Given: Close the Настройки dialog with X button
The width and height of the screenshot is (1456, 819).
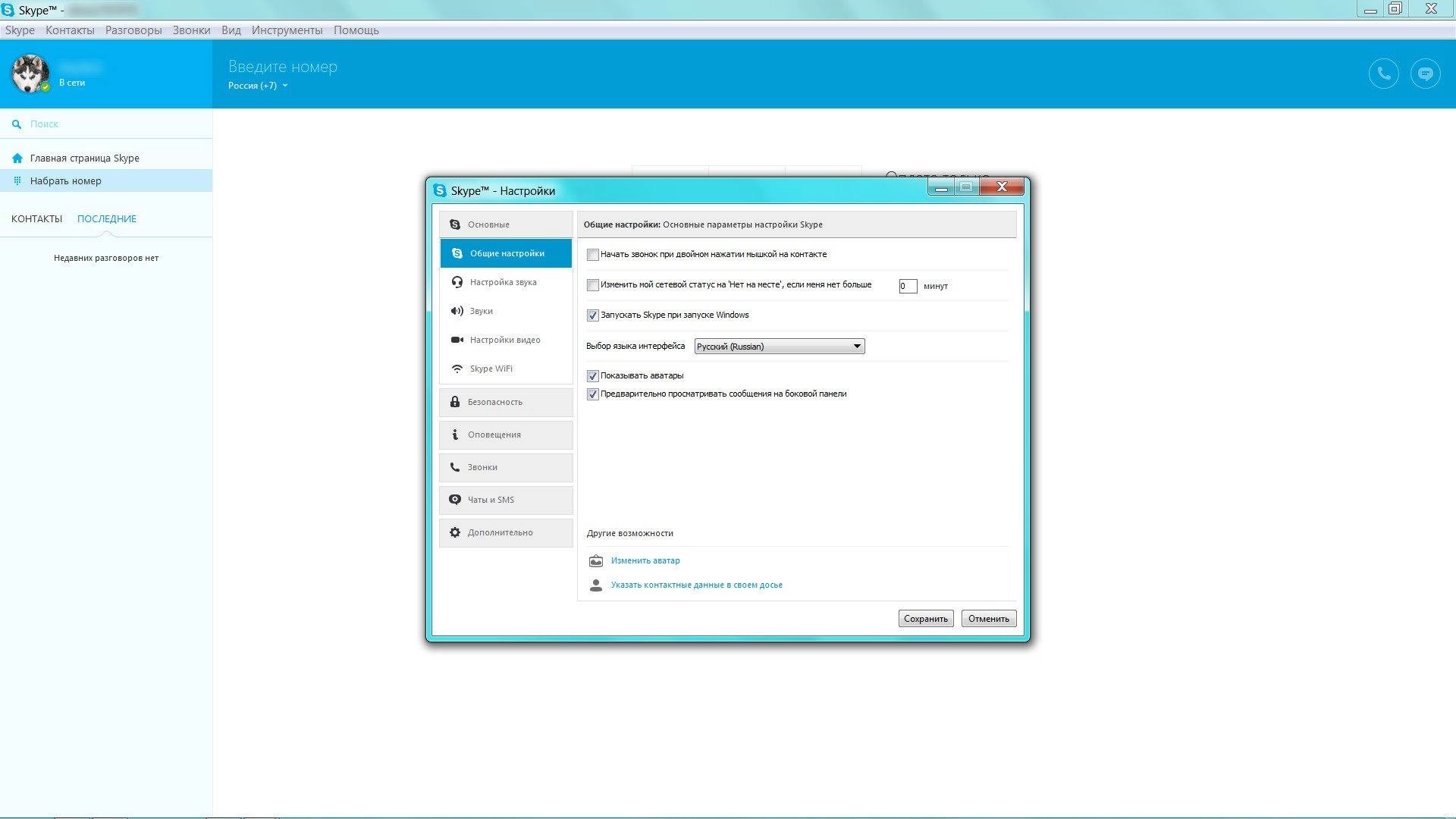Looking at the screenshot, I should pos(1002,187).
